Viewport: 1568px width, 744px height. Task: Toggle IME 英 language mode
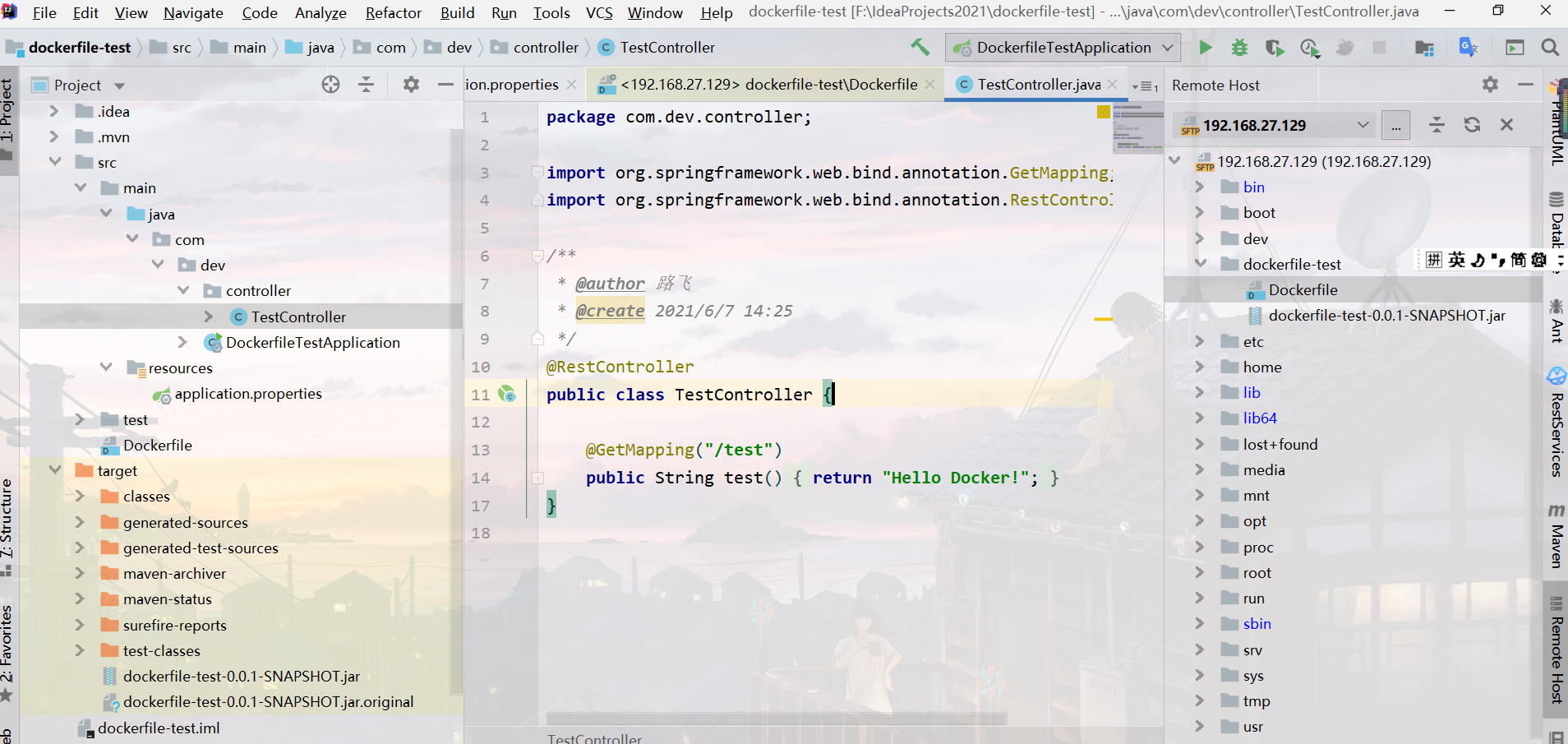click(1457, 260)
